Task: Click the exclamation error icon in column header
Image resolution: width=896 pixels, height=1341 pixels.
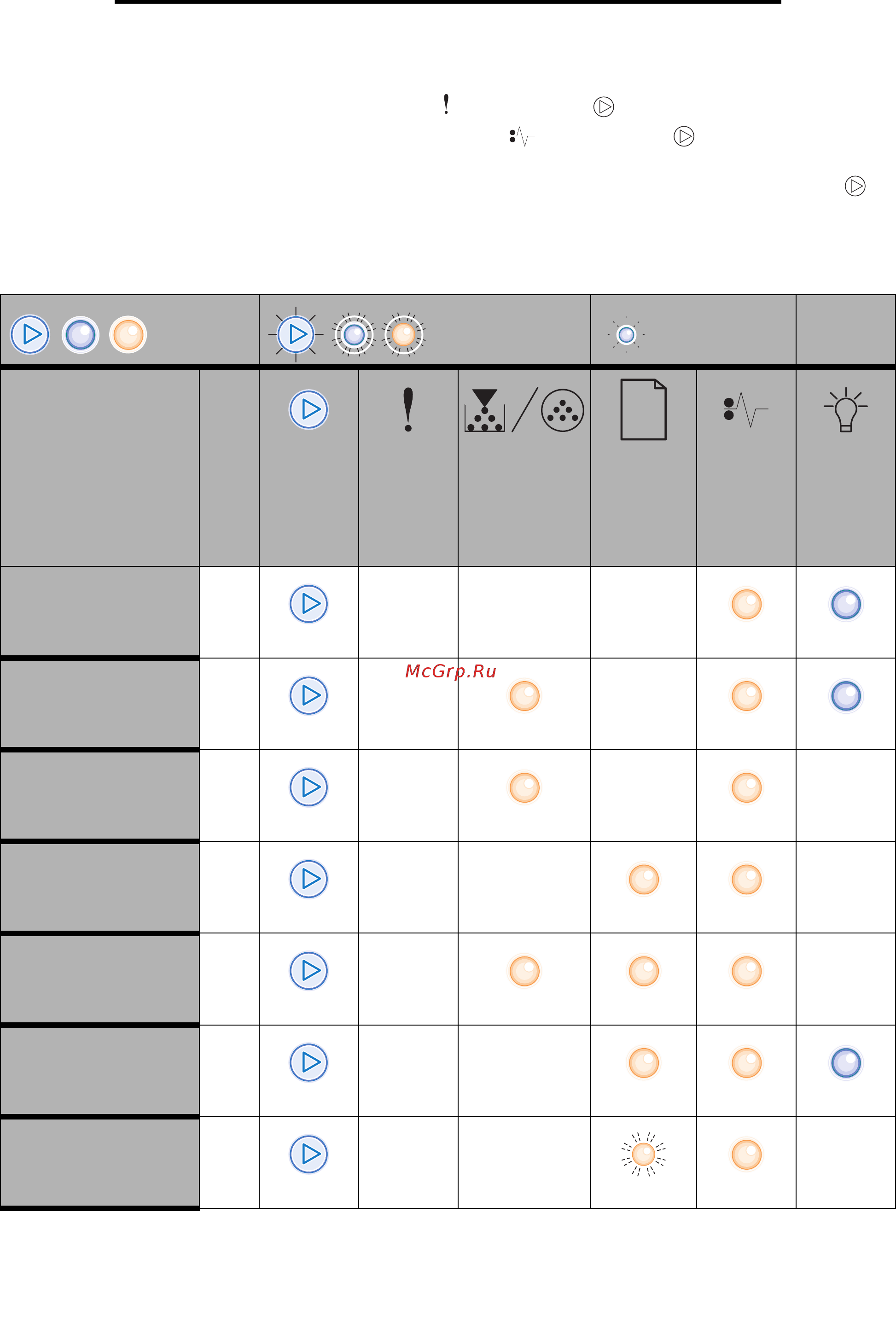Action: [408, 409]
